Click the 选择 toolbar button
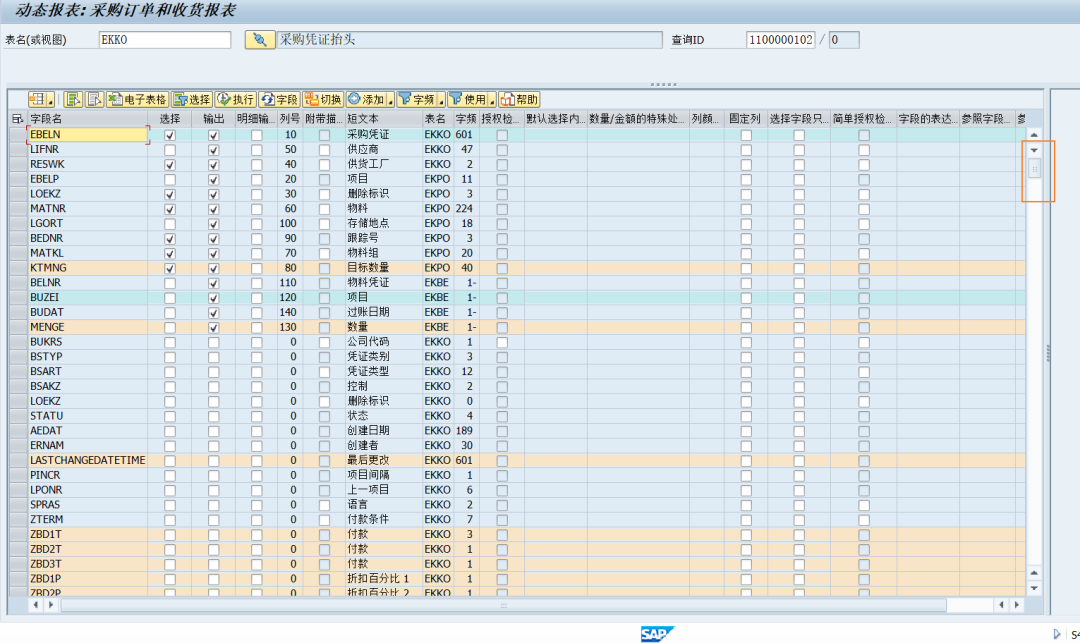Screen dimensions: 1080x643 193,99
